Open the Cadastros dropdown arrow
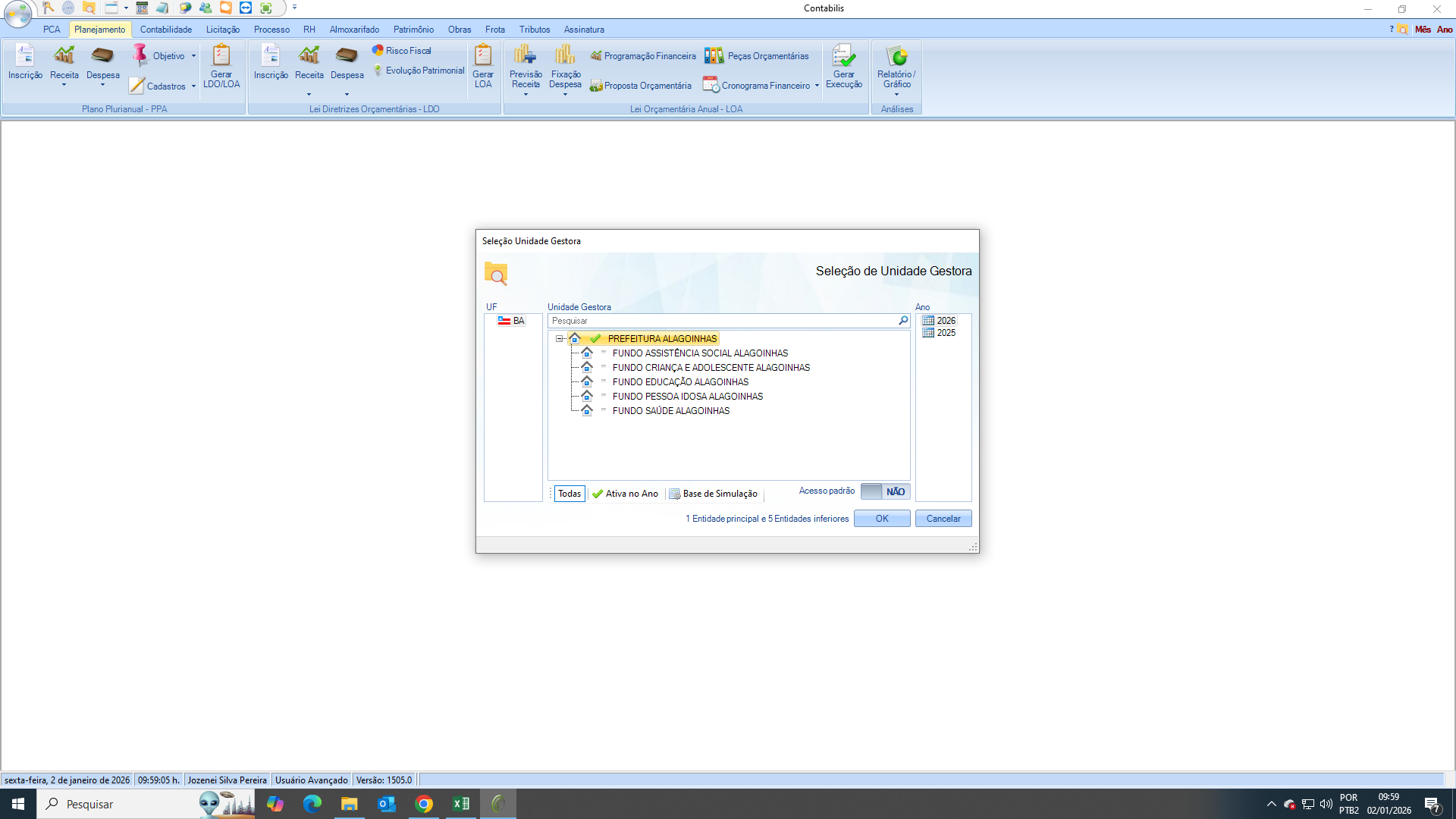 point(194,86)
